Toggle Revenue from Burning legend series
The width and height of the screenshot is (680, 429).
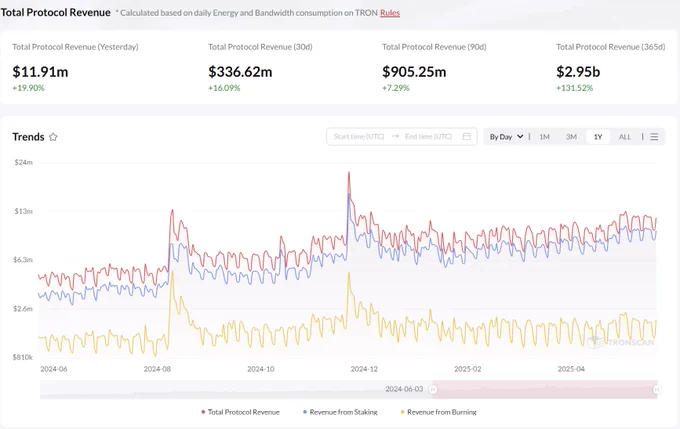(438, 412)
